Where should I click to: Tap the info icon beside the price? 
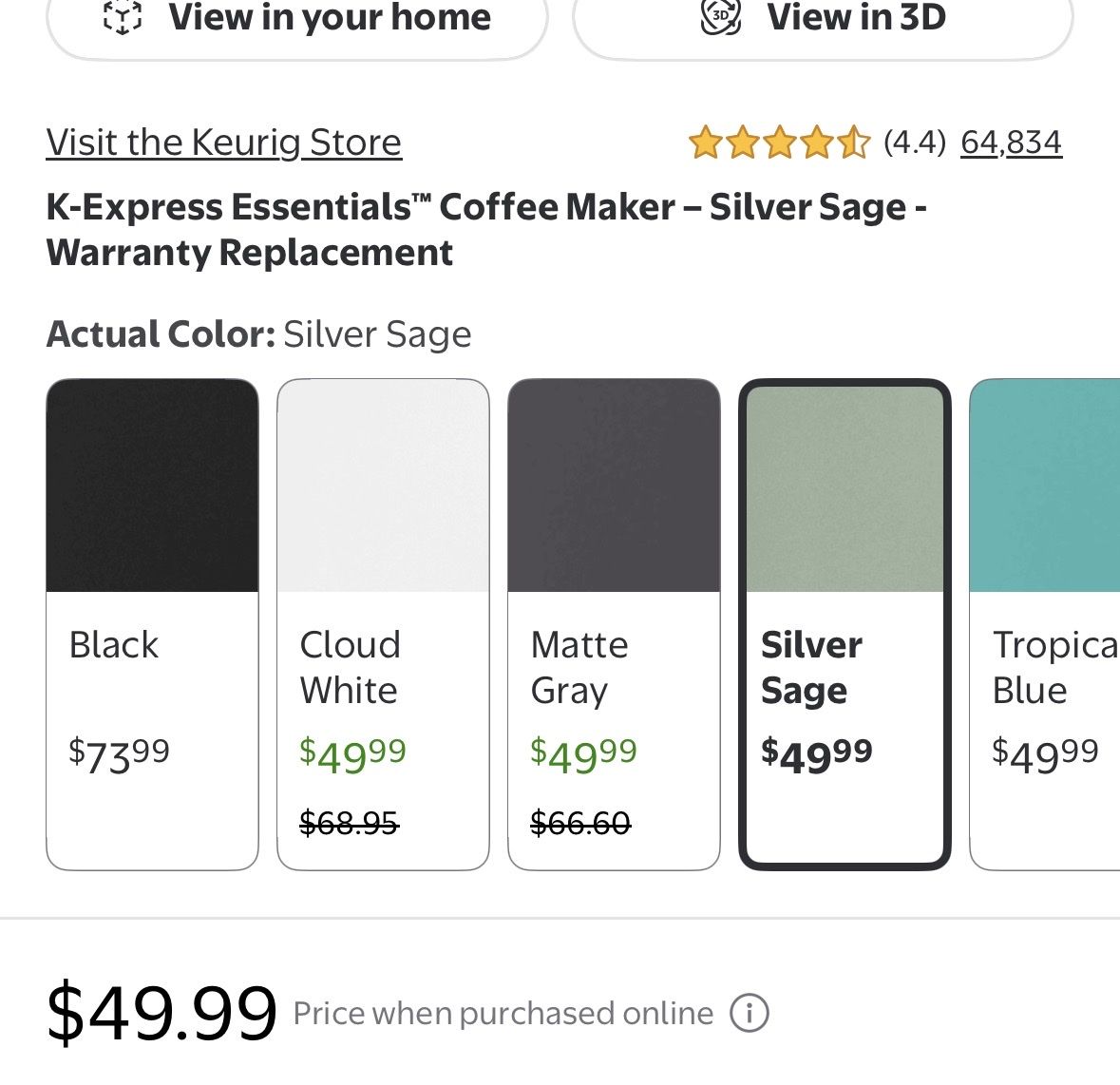pos(749,1013)
